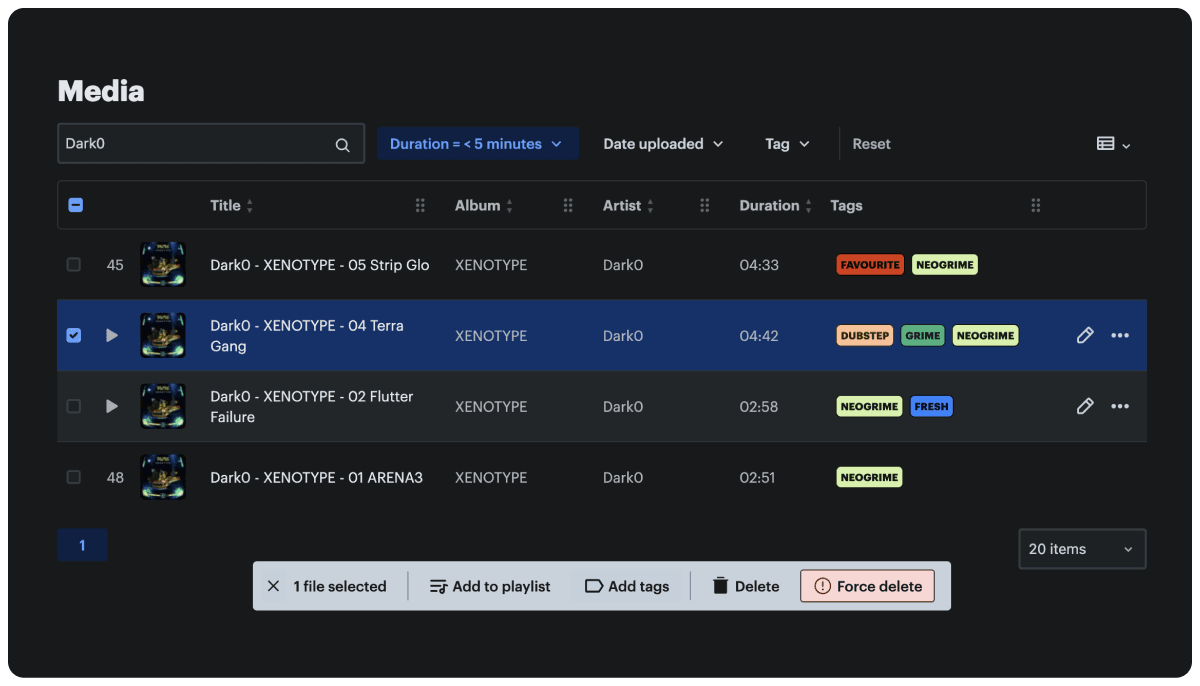1200x686 pixels.
Task: Play the Terra Gang track
Action: (x=112, y=335)
